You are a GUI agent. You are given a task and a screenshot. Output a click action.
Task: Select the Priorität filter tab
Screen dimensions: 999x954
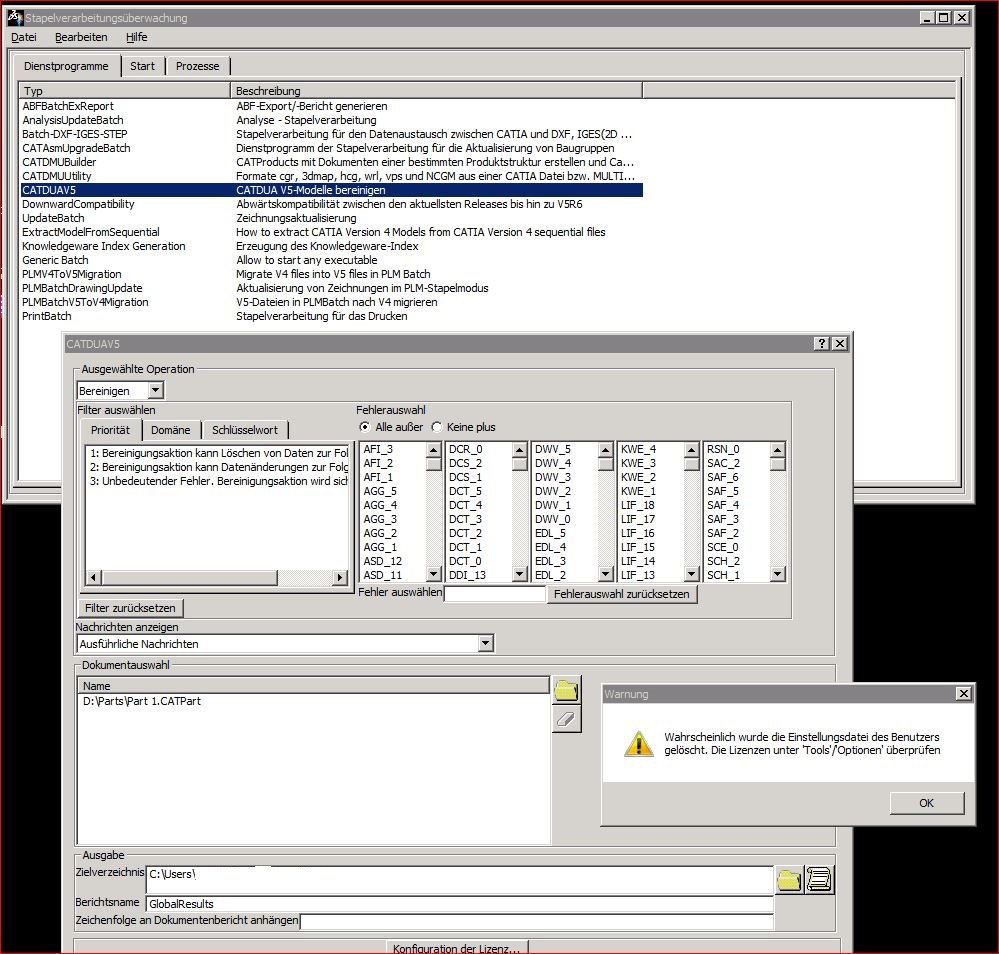pos(110,430)
